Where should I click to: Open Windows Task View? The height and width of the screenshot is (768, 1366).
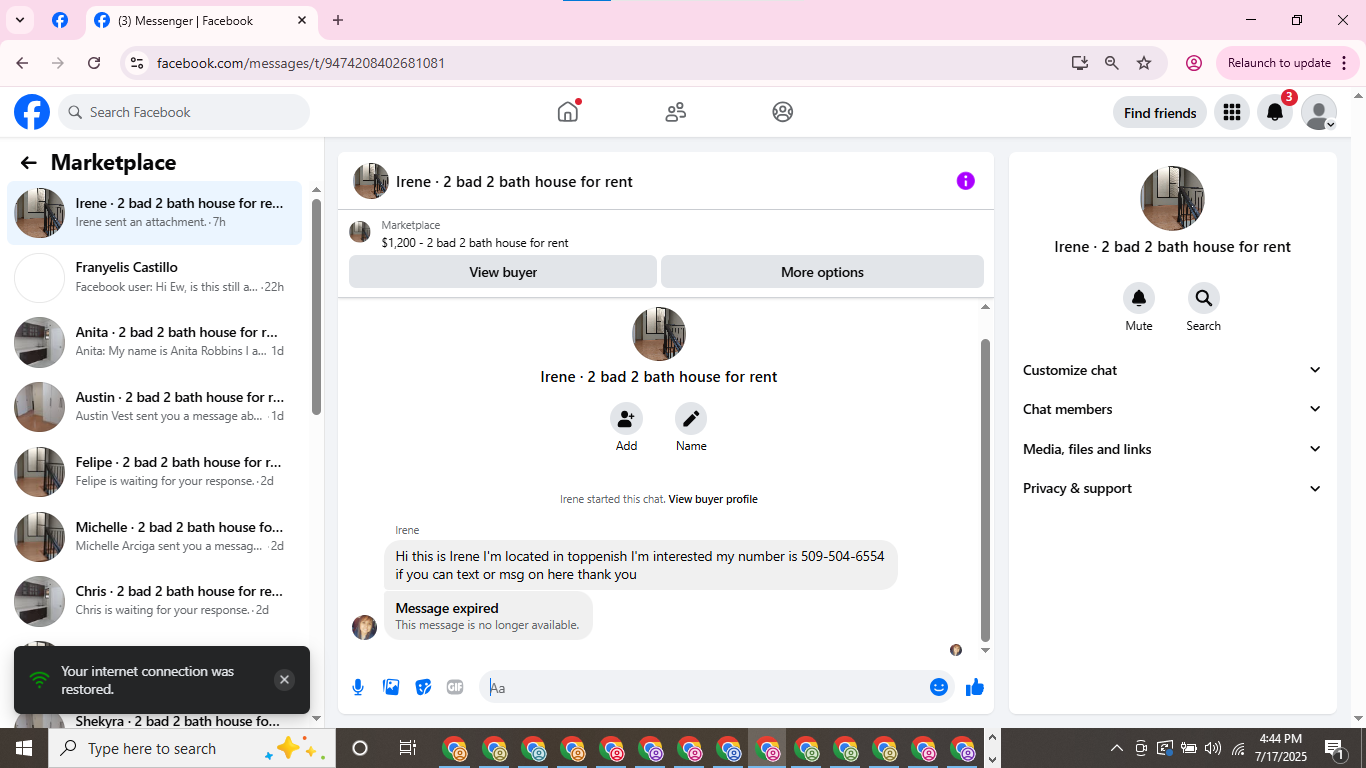tap(407, 748)
